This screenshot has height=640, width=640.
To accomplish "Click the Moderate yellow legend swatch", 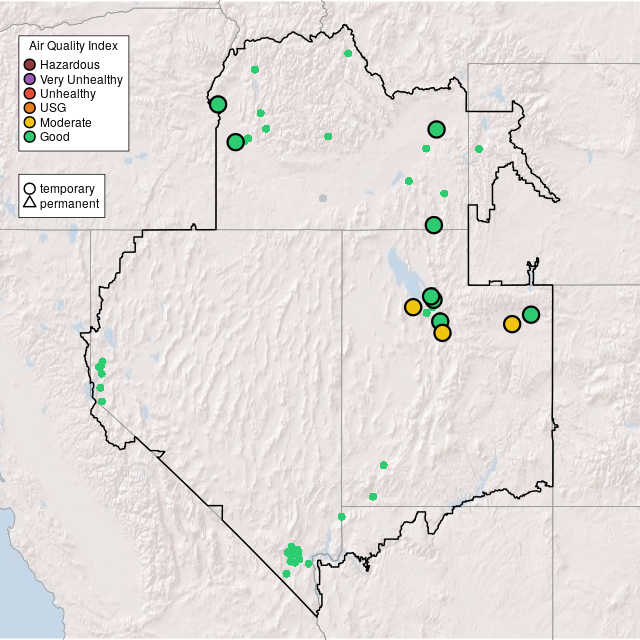I will (x=30, y=122).
